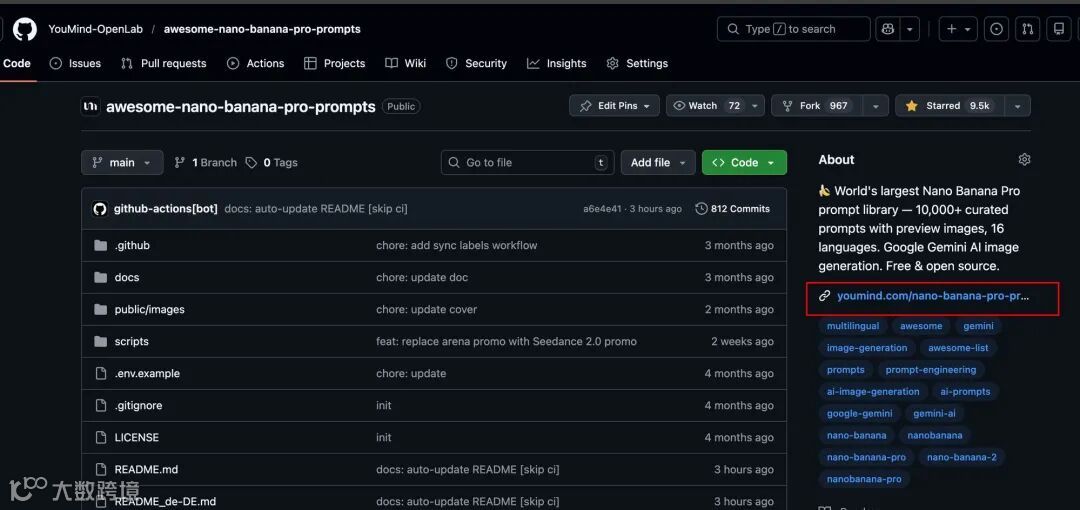
Task: Switch to the Issues tab
Action: pos(76,63)
